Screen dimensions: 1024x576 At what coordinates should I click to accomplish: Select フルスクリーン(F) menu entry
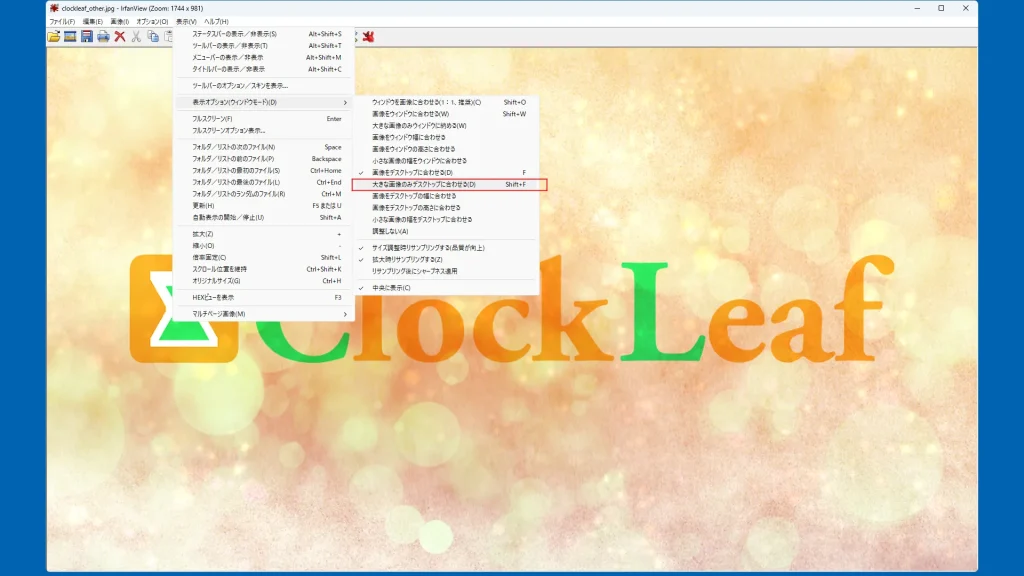pyautogui.click(x=264, y=119)
